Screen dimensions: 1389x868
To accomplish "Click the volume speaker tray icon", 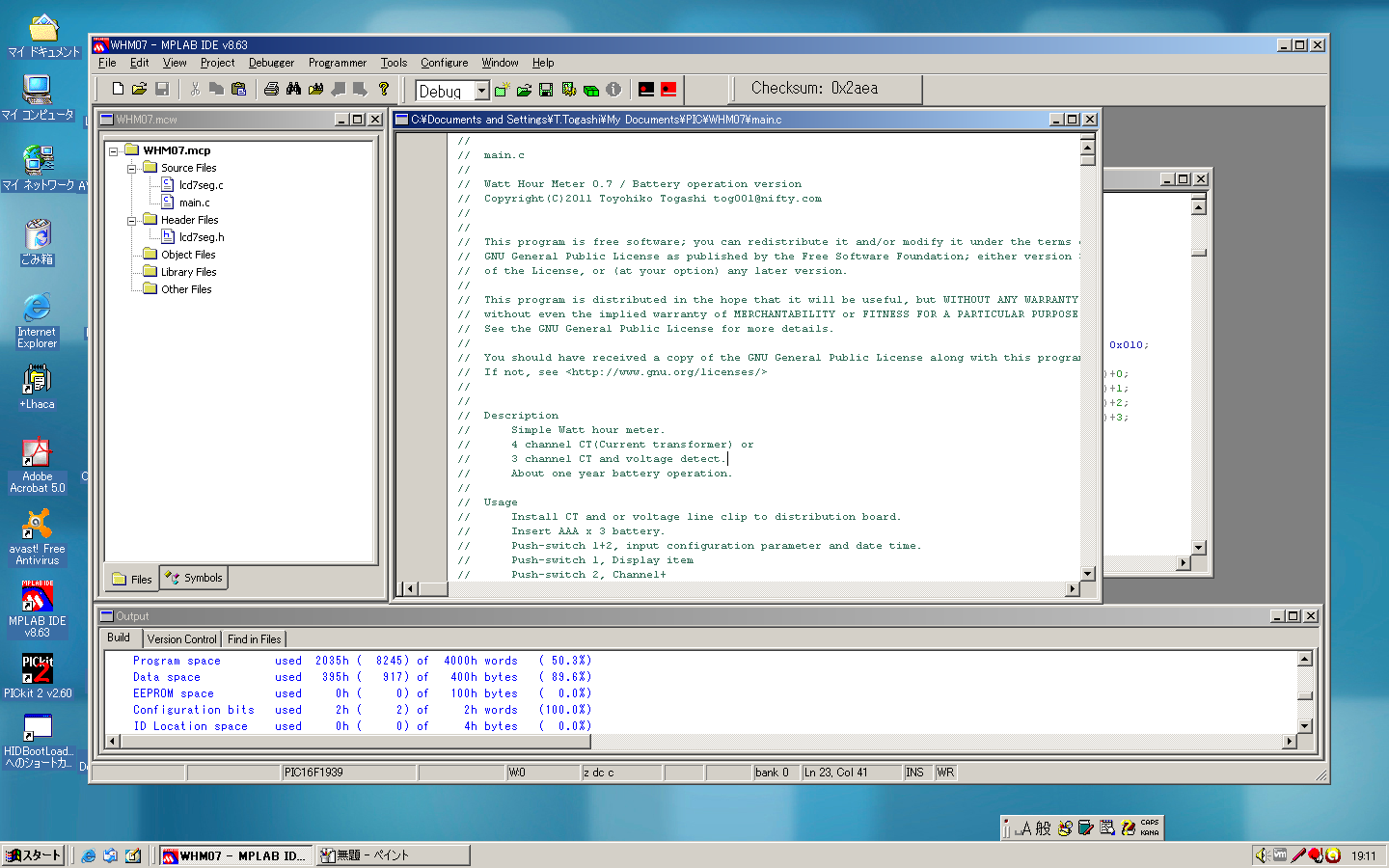I will tap(1262, 855).
